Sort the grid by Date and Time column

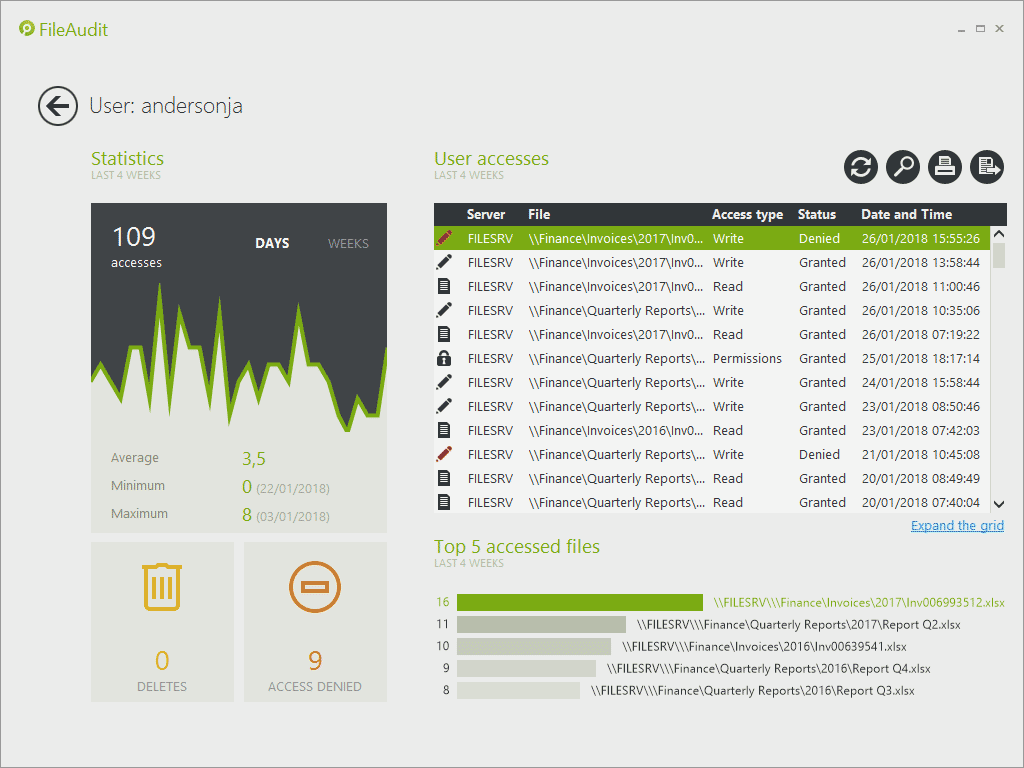(906, 214)
